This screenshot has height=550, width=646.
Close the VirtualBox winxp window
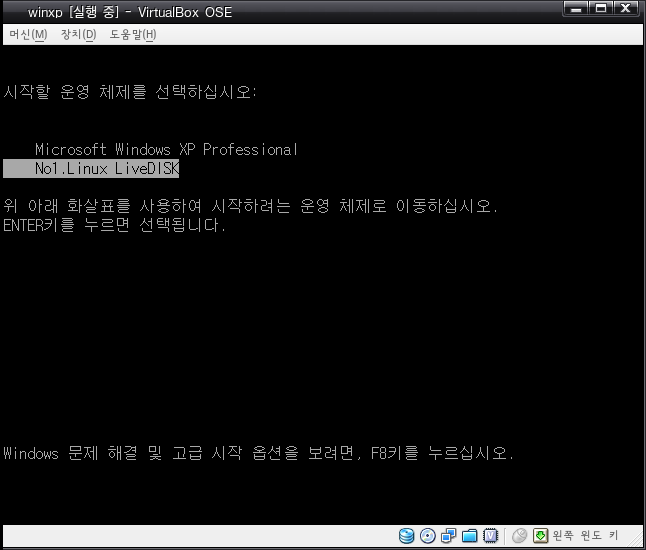click(x=626, y=8)
